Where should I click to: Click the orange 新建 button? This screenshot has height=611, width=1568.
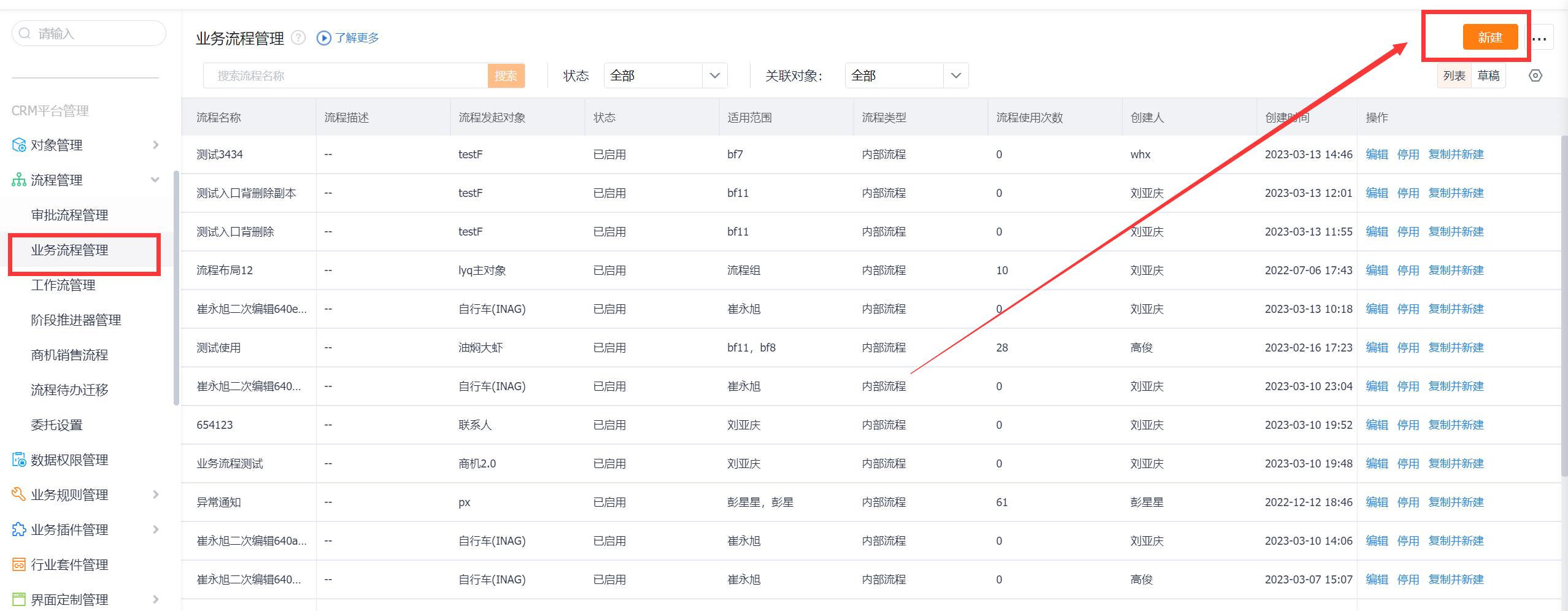pyautogui.click(x=1489, y=37)
